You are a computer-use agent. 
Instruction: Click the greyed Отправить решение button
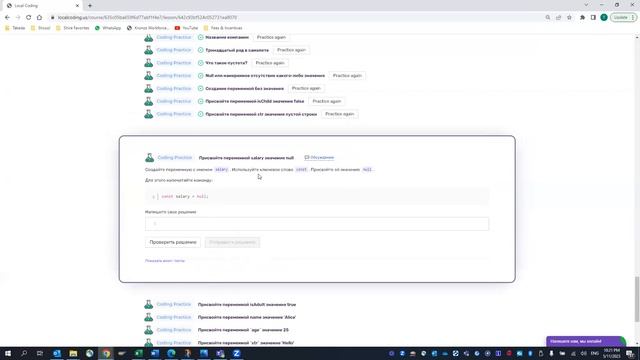[232, 242]
